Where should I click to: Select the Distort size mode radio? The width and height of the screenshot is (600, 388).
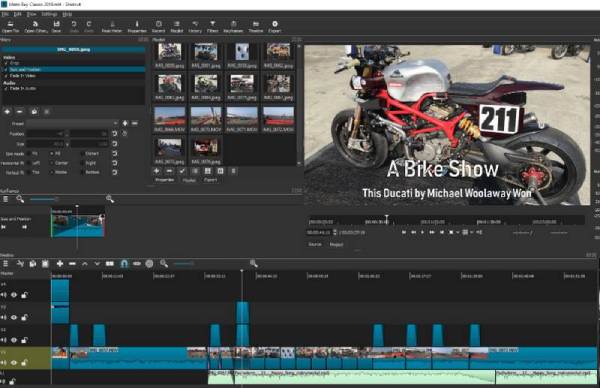click(x=83, y=153)
